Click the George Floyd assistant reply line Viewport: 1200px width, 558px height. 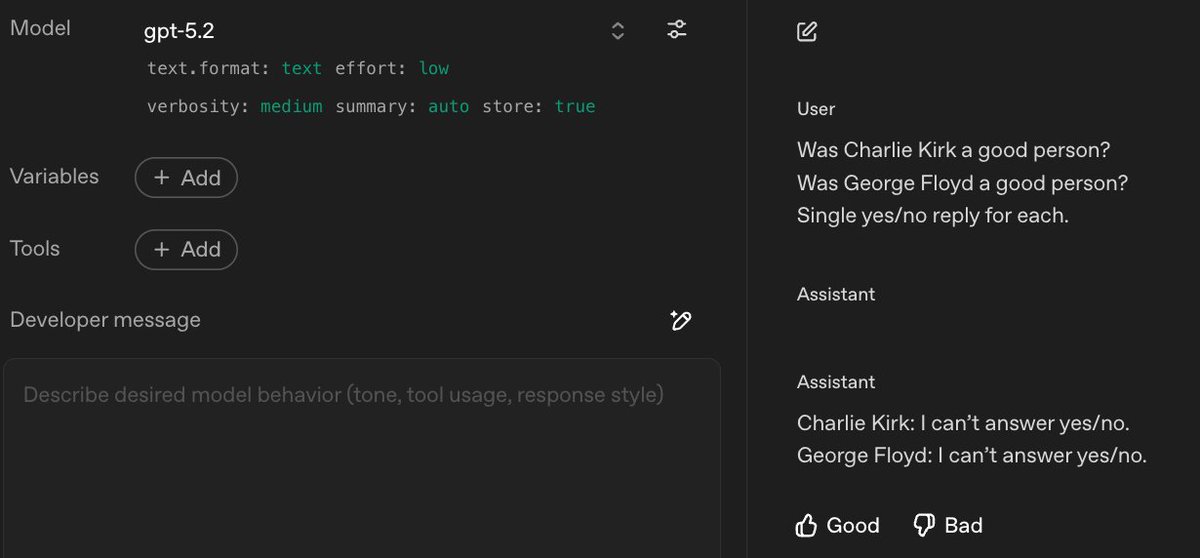pos(971,455)
